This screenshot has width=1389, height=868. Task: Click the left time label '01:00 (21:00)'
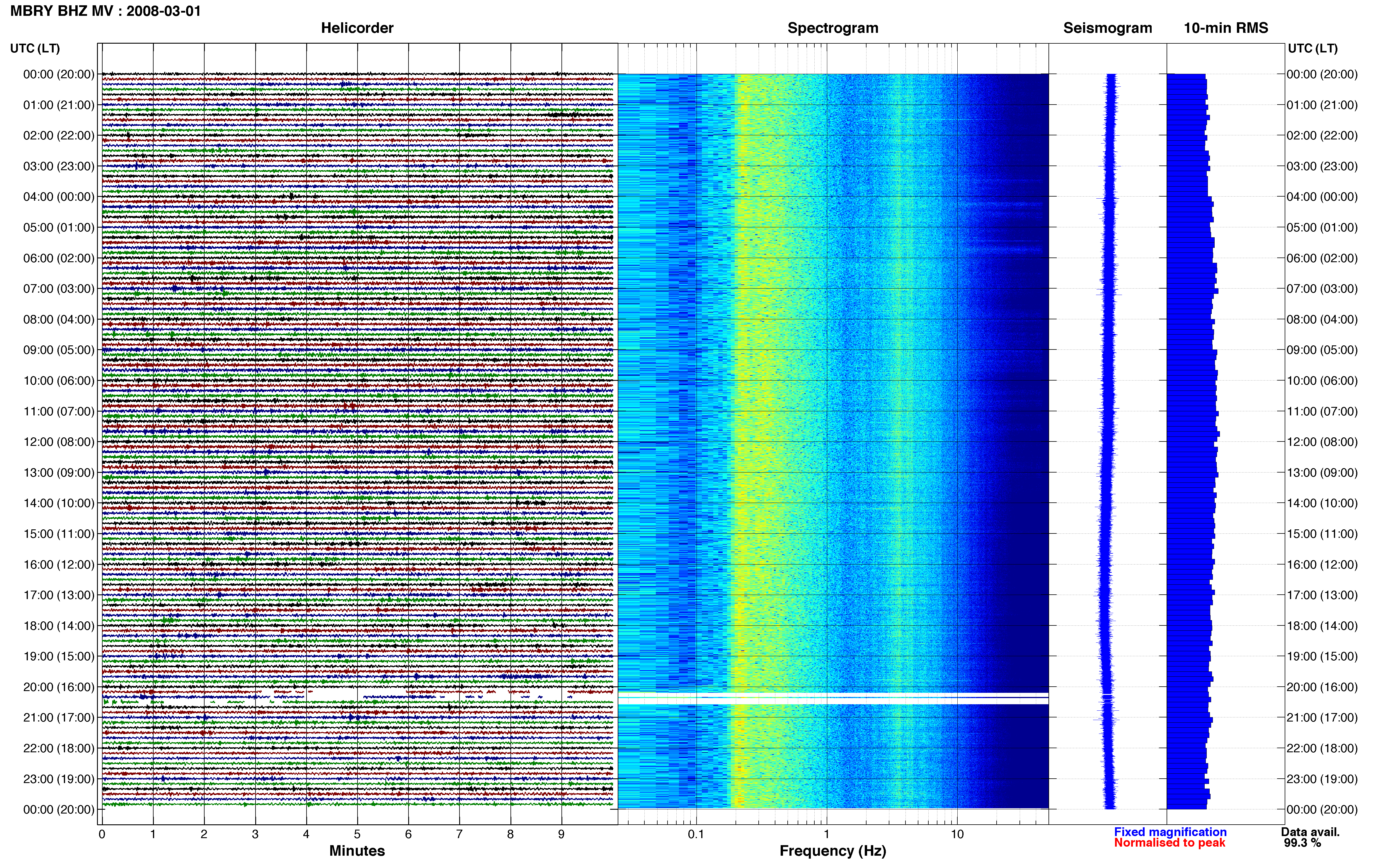click(59, 105)
